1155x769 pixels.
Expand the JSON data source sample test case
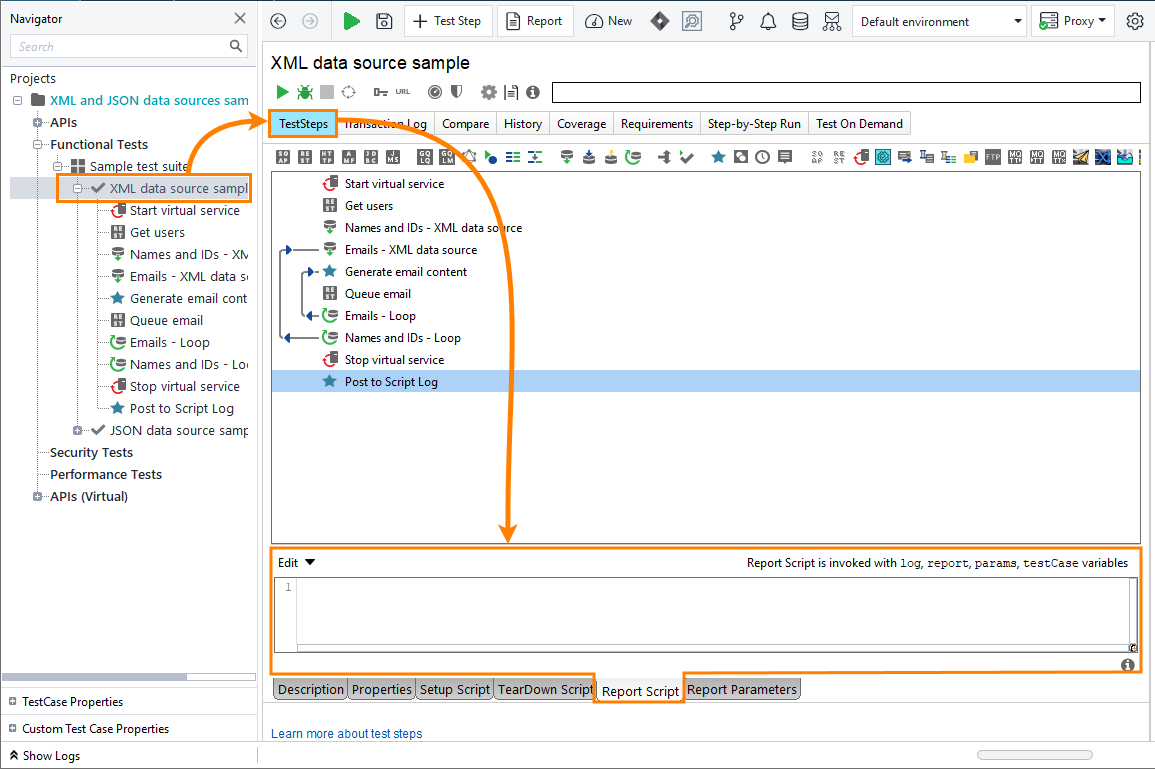(x=77, y=430)
